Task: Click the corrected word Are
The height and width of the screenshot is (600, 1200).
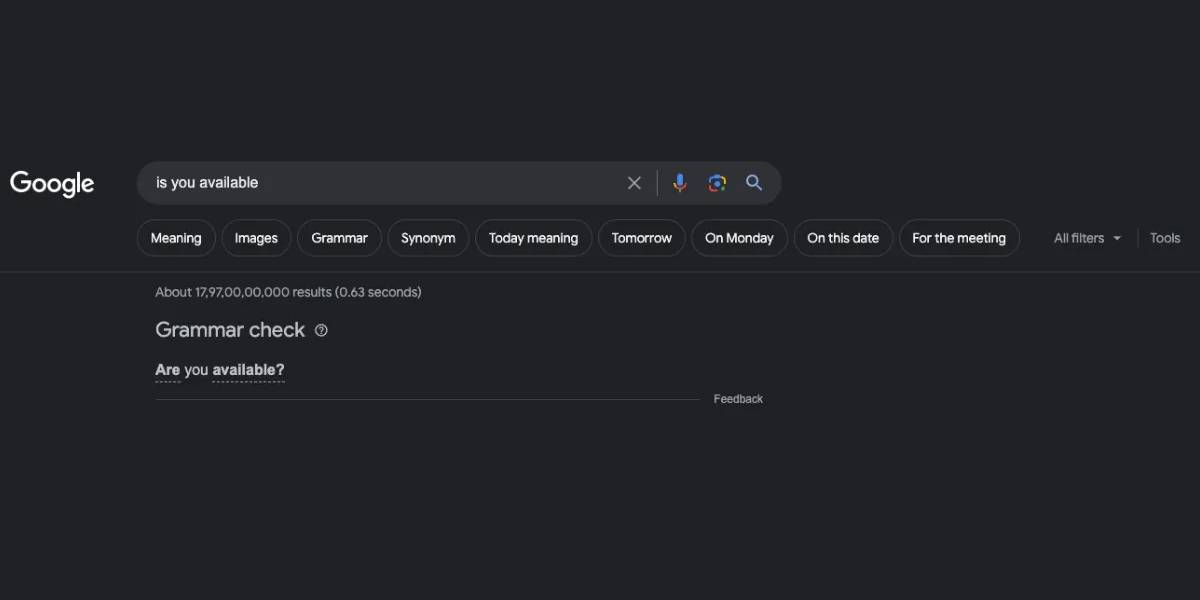Action: pyautogui.click(x=168, y=370)
